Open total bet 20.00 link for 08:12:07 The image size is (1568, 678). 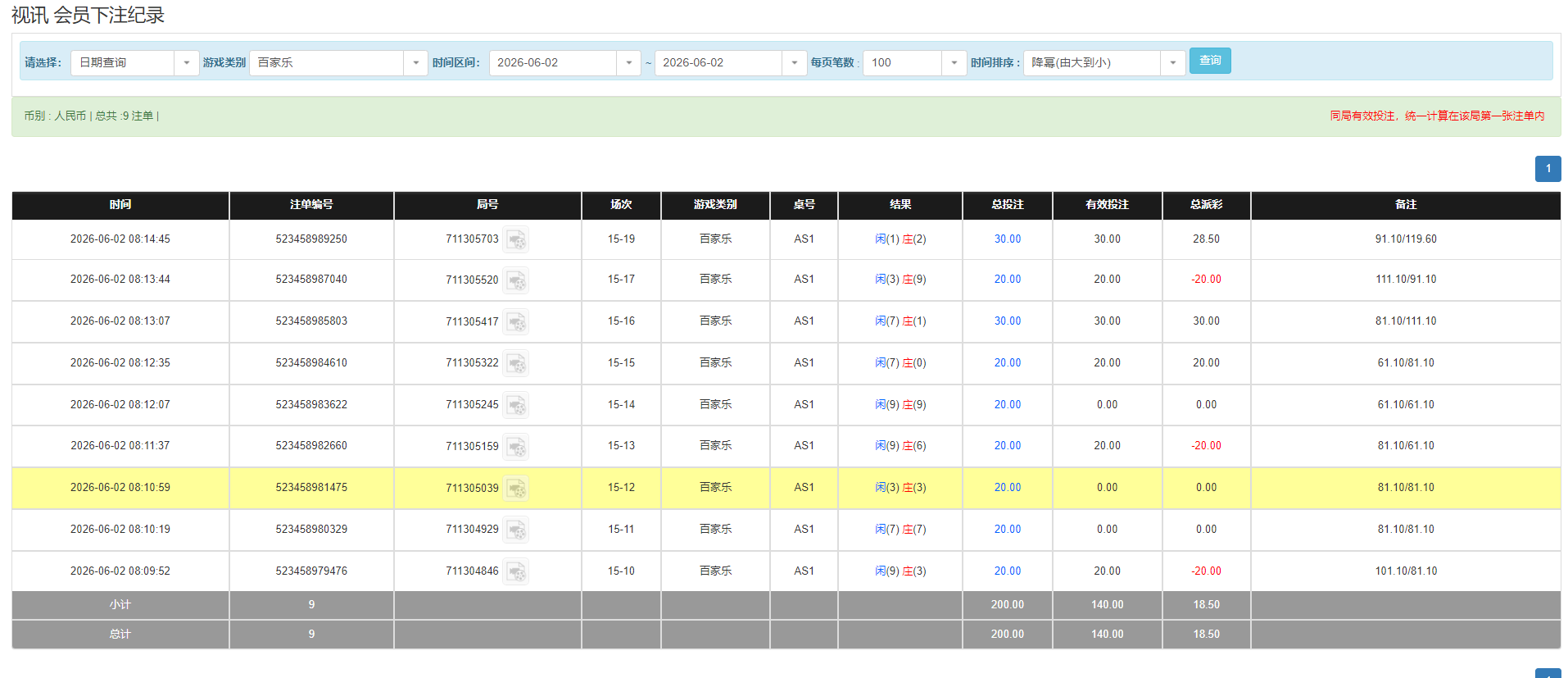click(1007, 404)
